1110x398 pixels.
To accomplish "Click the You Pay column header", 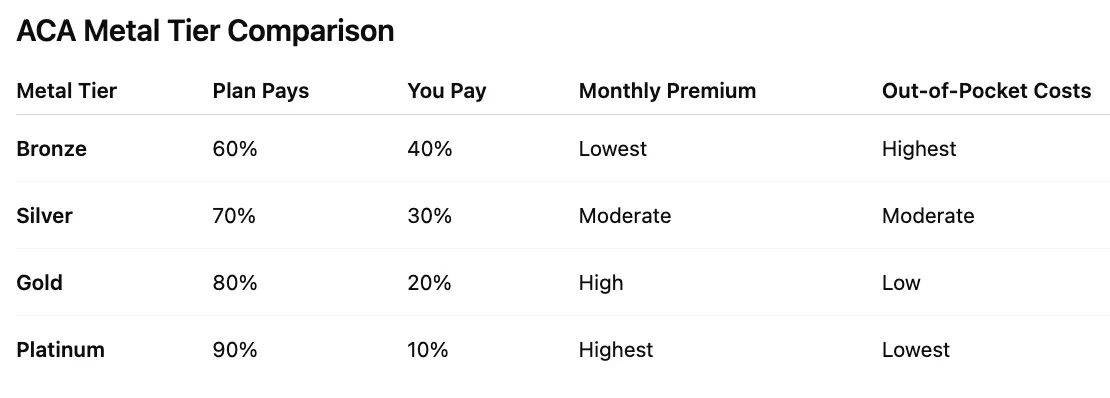I will pyautogui.click(x=447, y=91).
